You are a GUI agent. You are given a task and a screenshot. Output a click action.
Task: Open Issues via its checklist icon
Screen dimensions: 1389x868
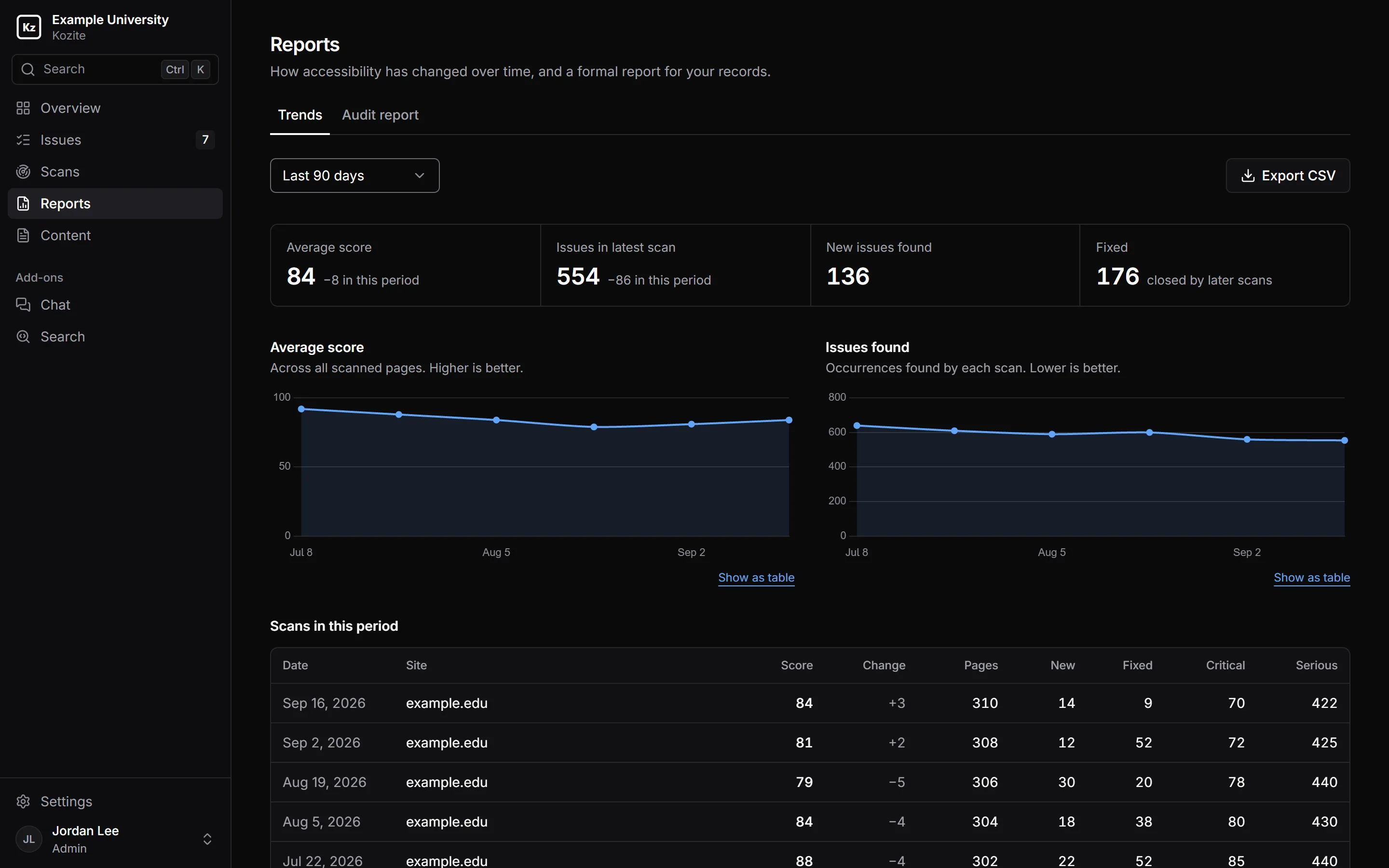23,139
